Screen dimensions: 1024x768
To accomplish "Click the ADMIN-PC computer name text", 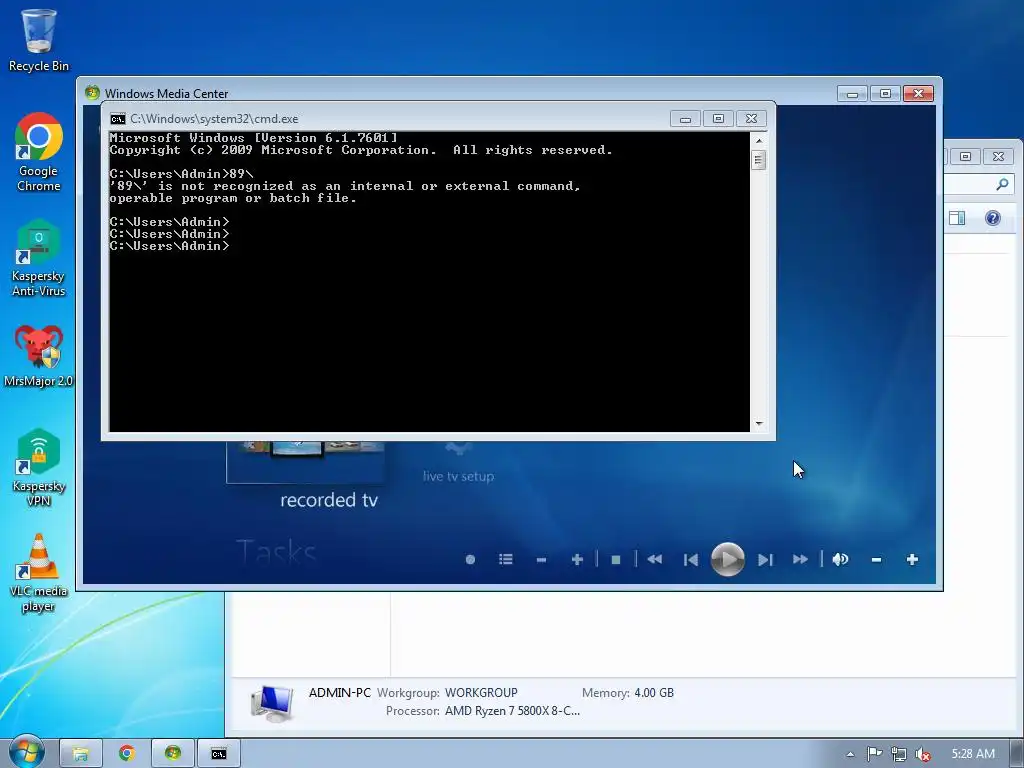I will (340, 693).
